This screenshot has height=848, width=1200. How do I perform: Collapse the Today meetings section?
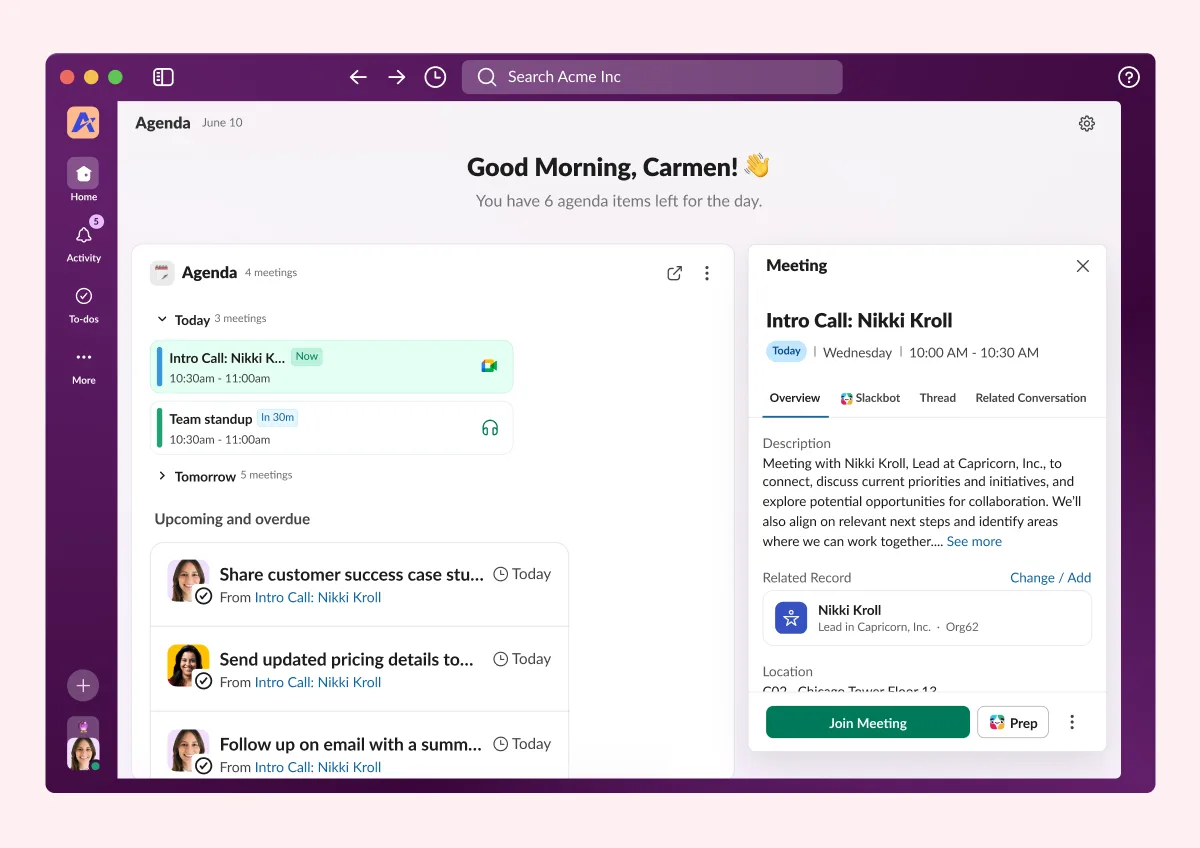(162, 320)
